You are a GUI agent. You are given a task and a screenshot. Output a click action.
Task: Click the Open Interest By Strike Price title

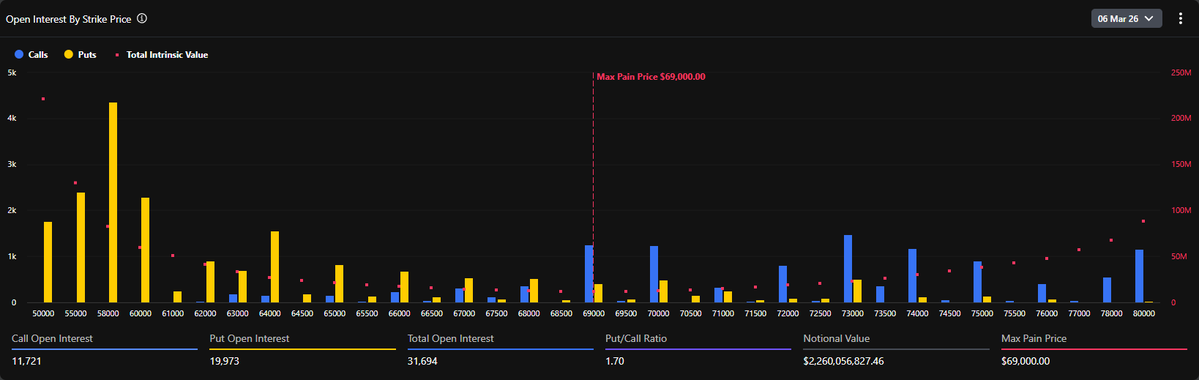[x=69, y=18]
